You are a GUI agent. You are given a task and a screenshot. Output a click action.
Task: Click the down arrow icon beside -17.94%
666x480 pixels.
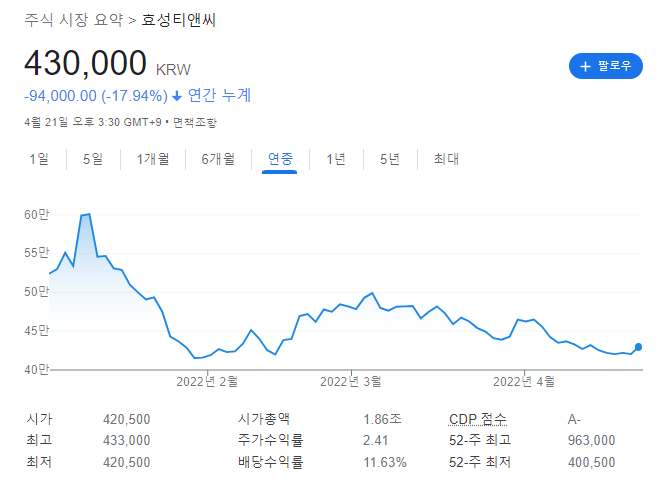[x=177, y=97]
